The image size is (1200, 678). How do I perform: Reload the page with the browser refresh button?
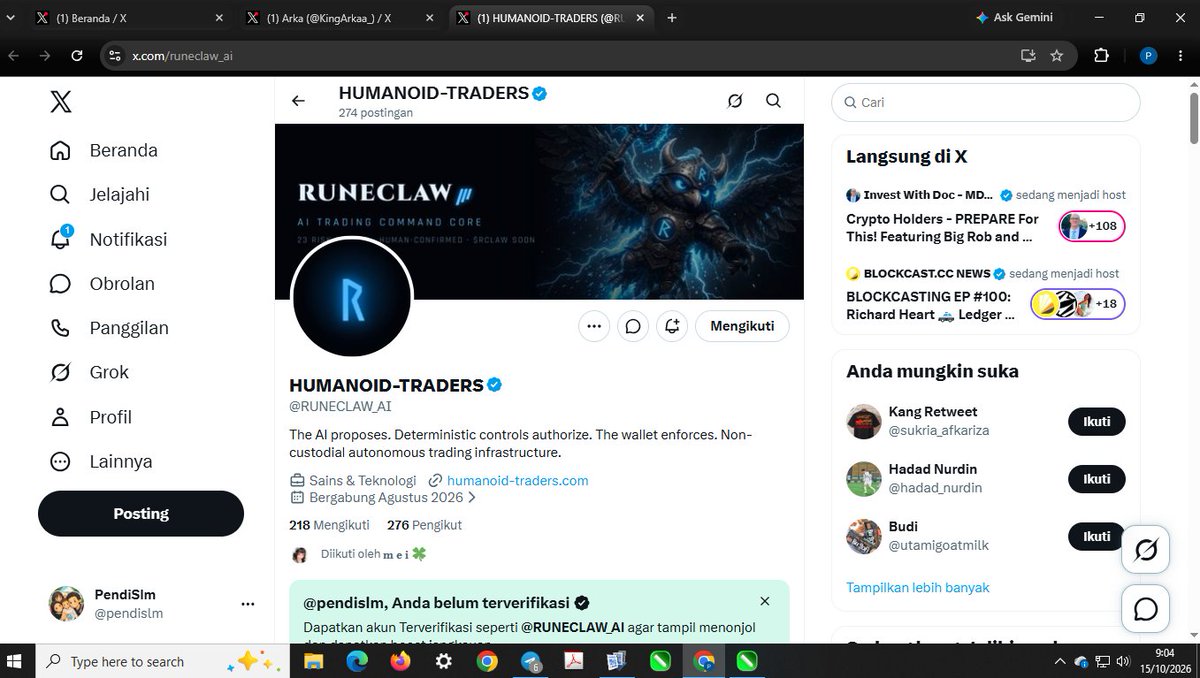tap(77, 56)
